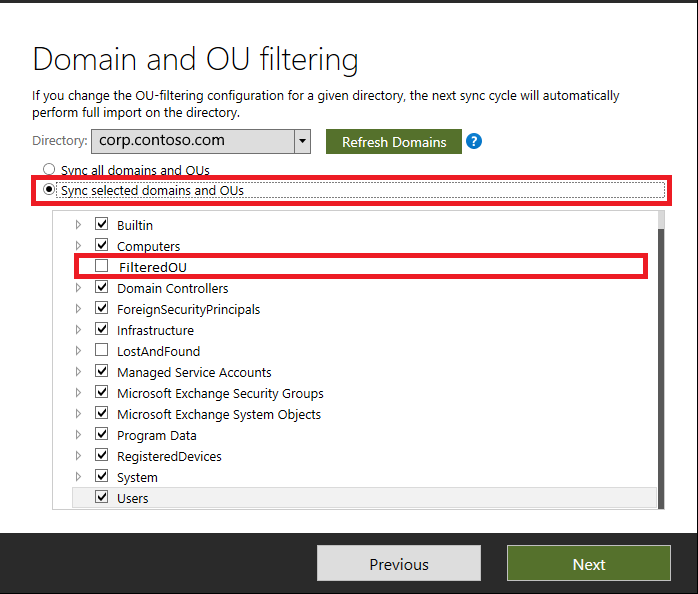Expand Microsoft Exchange Security Groups node
This screenshot has width=698, height=594.
pyautogui.click(x=78, y=393)
